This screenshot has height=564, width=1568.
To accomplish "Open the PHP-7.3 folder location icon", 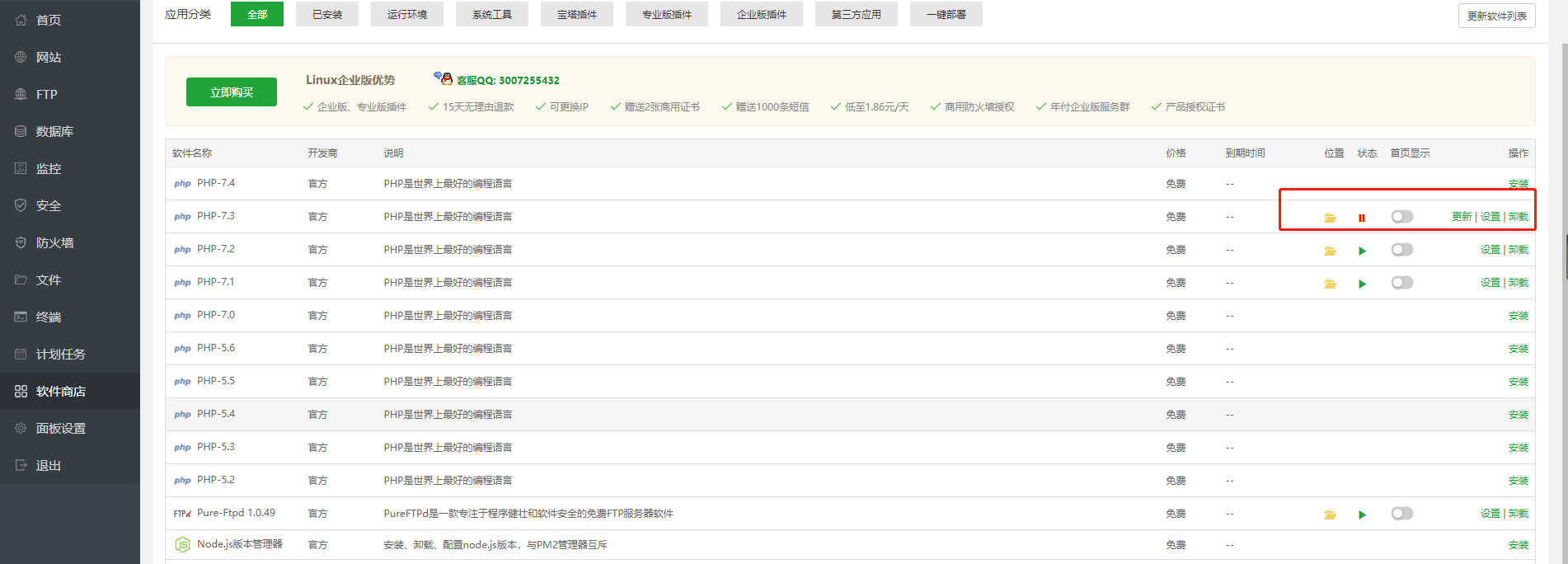I will [x=1330, y=218].
